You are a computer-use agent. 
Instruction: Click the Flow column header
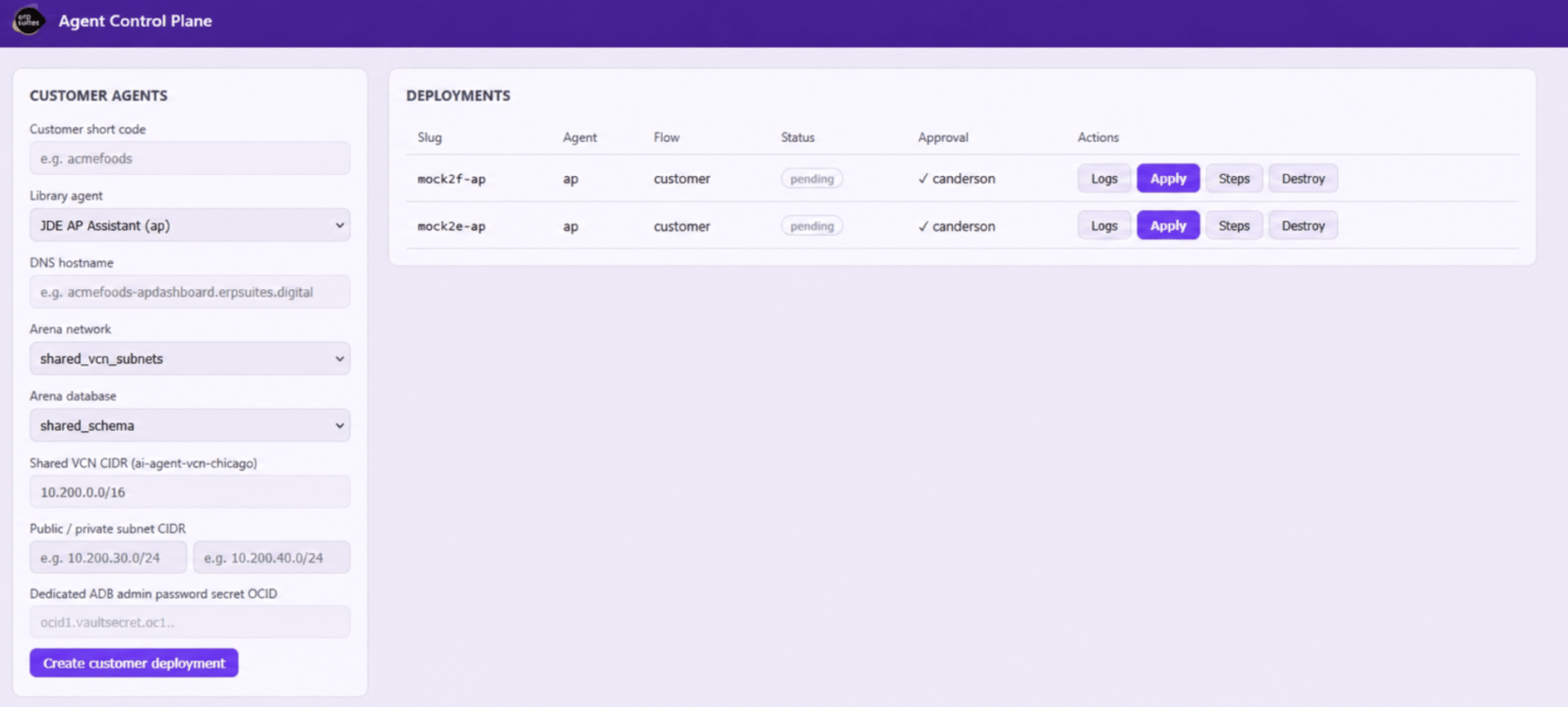(x=666, y=138)
